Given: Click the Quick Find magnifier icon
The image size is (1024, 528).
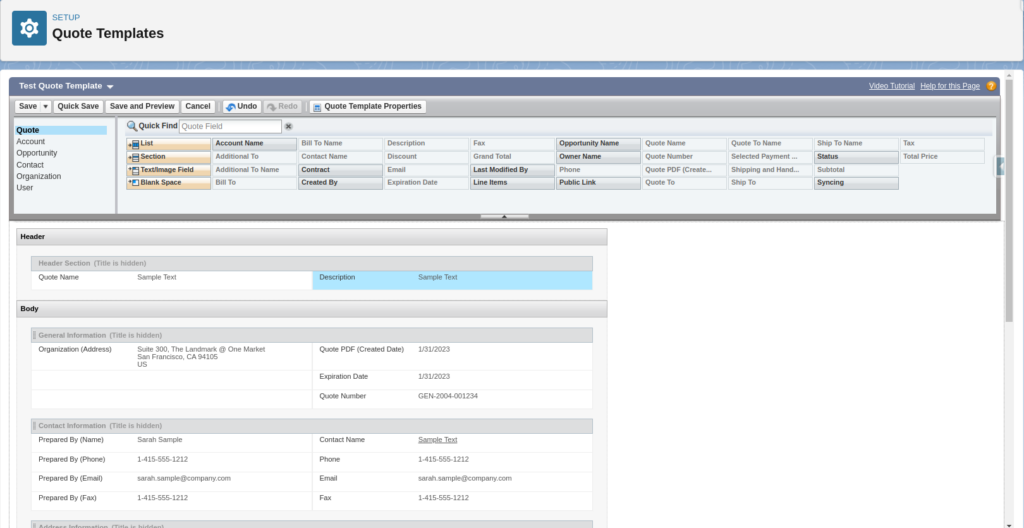Looking at the screenshot, I should click(x=131, y=126).
